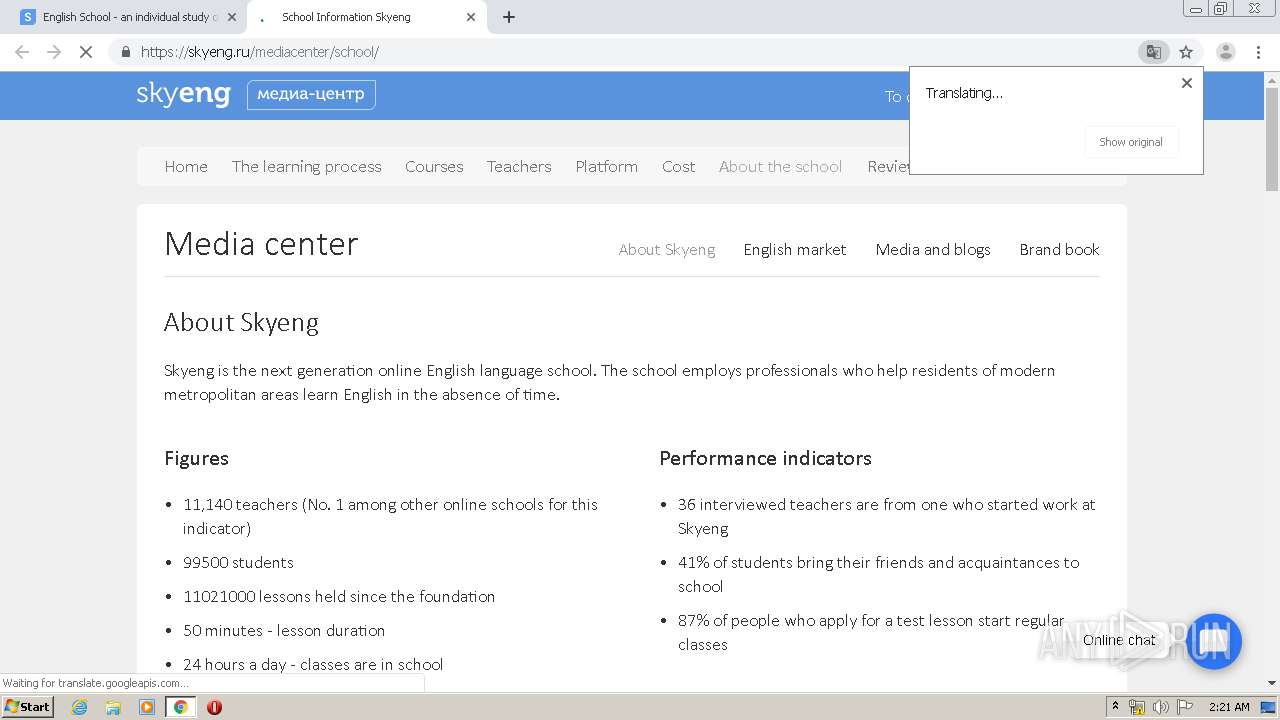Go to the Home menu item
The image size is (1280, 720).
click(186, 167)
